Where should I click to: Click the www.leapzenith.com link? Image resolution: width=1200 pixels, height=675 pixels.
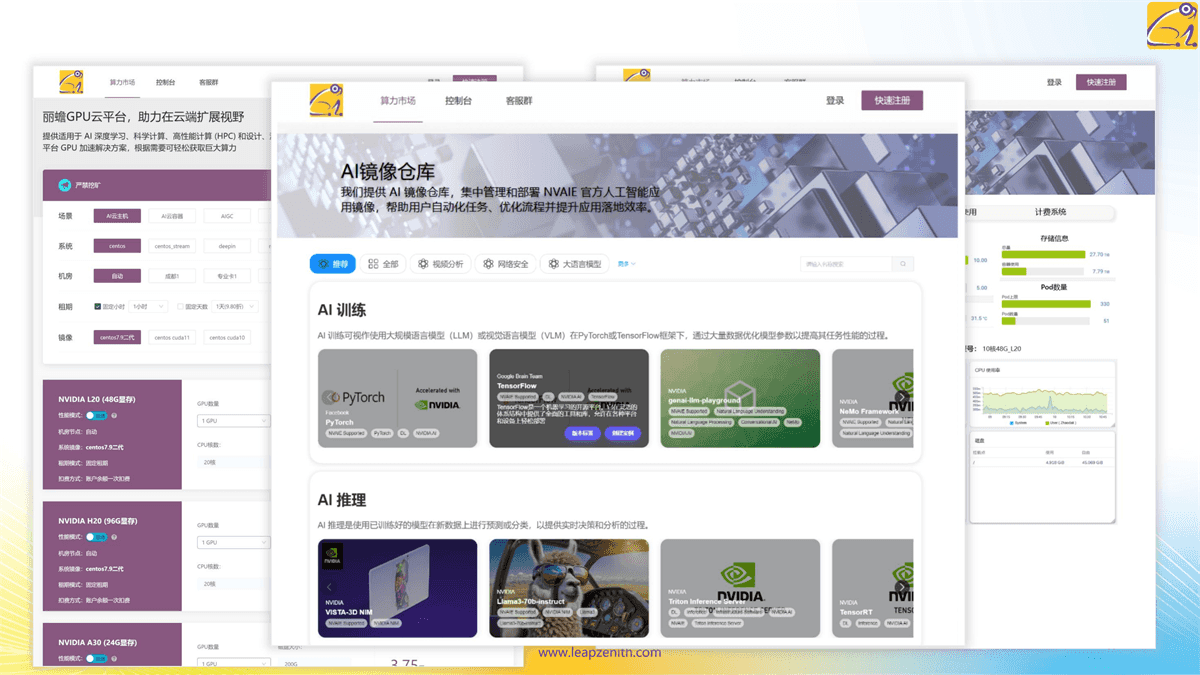600,653
